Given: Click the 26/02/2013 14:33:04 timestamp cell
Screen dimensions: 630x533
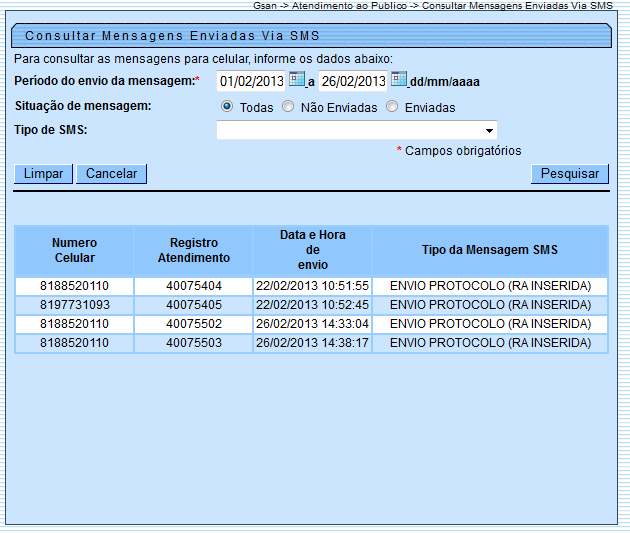Looking at the screenshot, I should point(312,324).
